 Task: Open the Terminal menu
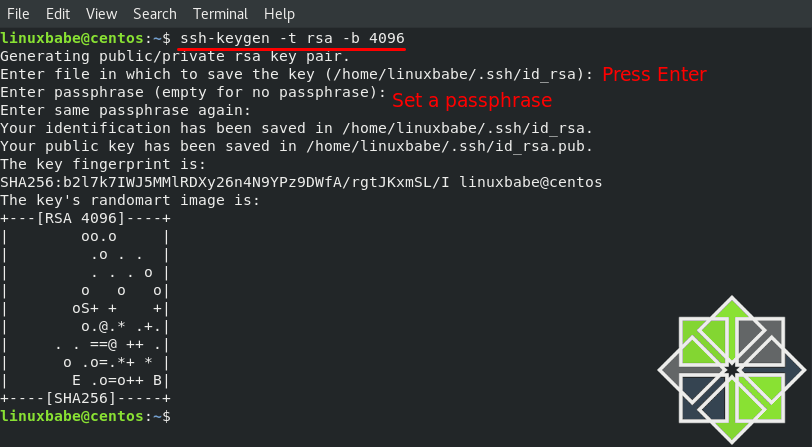(x=221, y=14)
